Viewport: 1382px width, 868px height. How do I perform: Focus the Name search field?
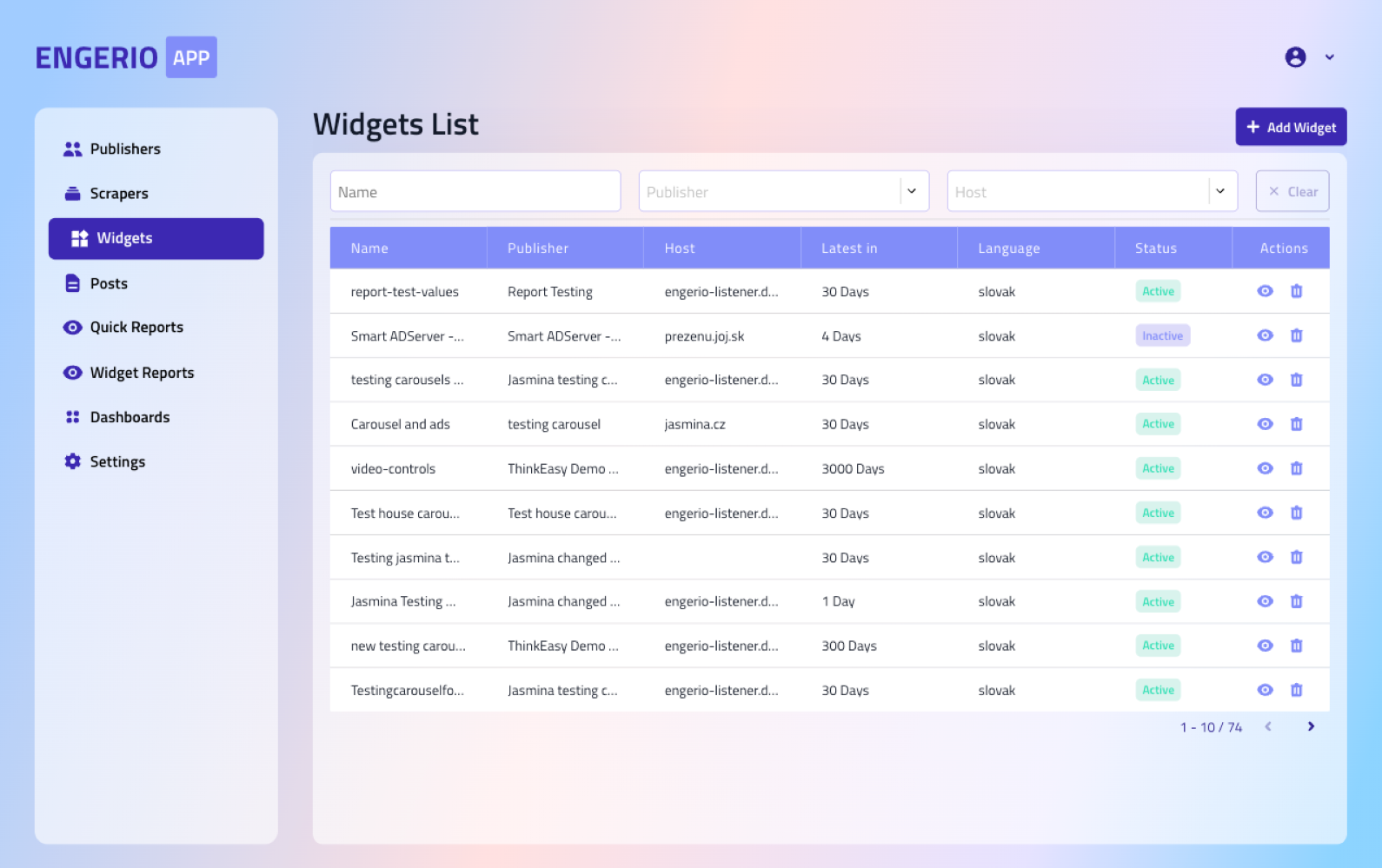475,191
